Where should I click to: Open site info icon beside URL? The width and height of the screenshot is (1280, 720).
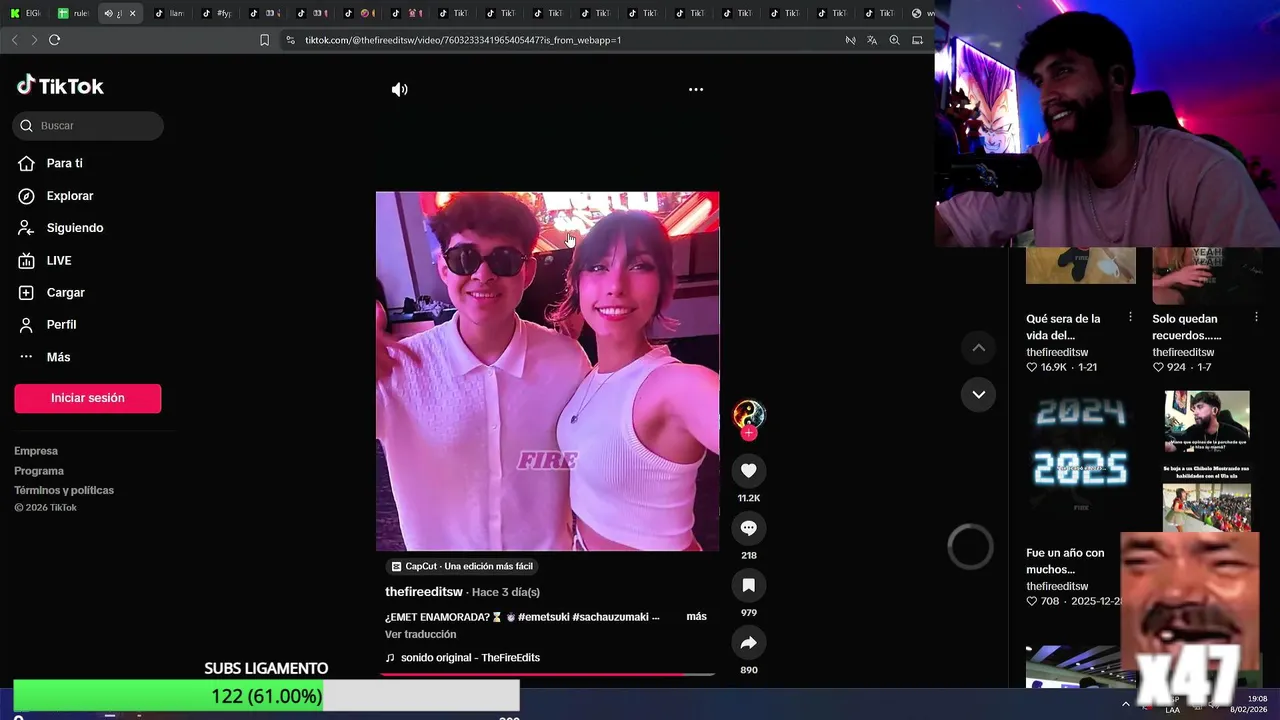pos(290,40)
